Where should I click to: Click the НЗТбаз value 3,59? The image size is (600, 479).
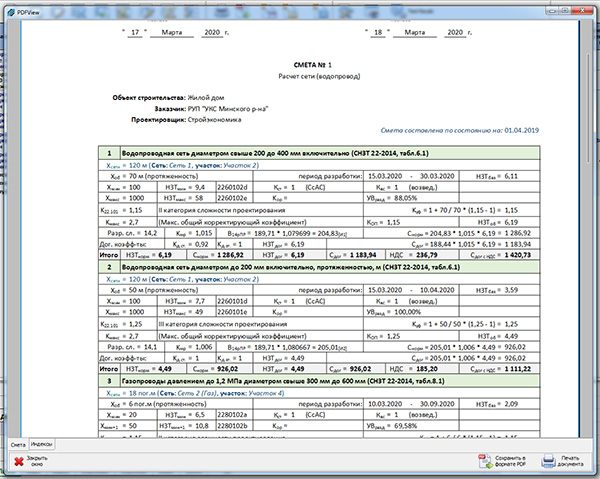click(x=511, y=290)
